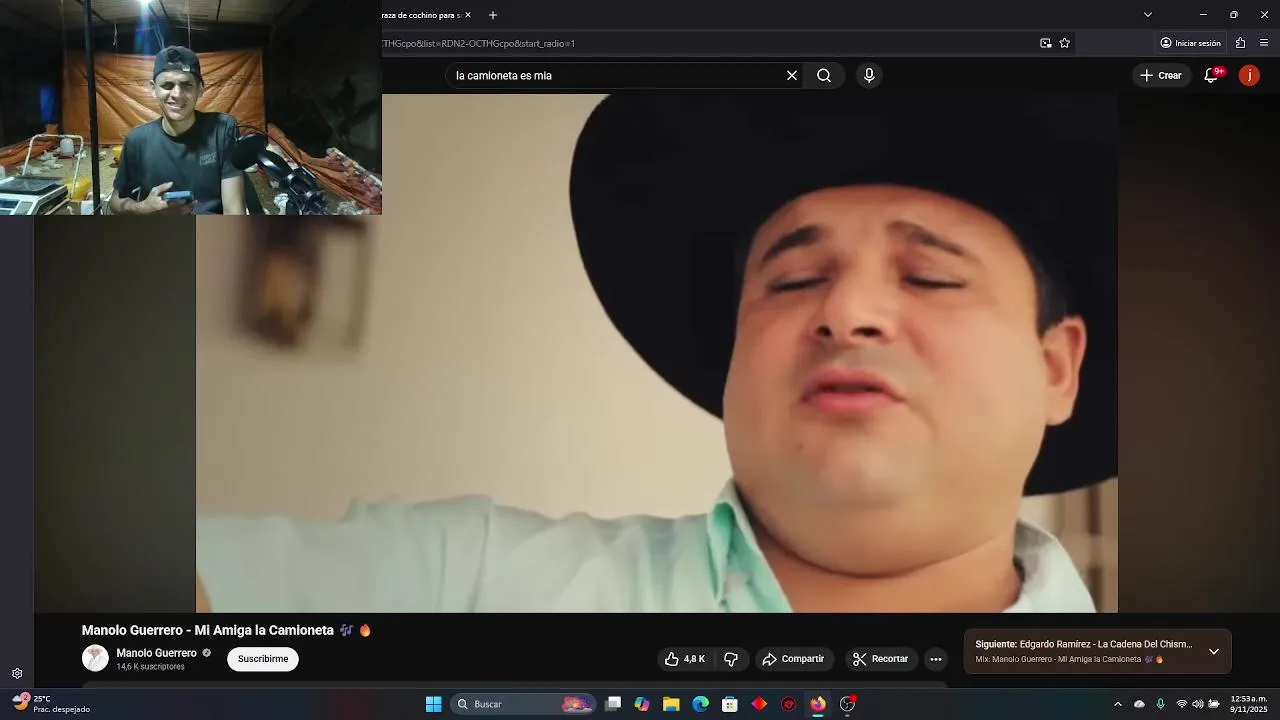This screenshot has height=720, width=1280.
Task: Pause the video by clicking the player
Action: 656,353
